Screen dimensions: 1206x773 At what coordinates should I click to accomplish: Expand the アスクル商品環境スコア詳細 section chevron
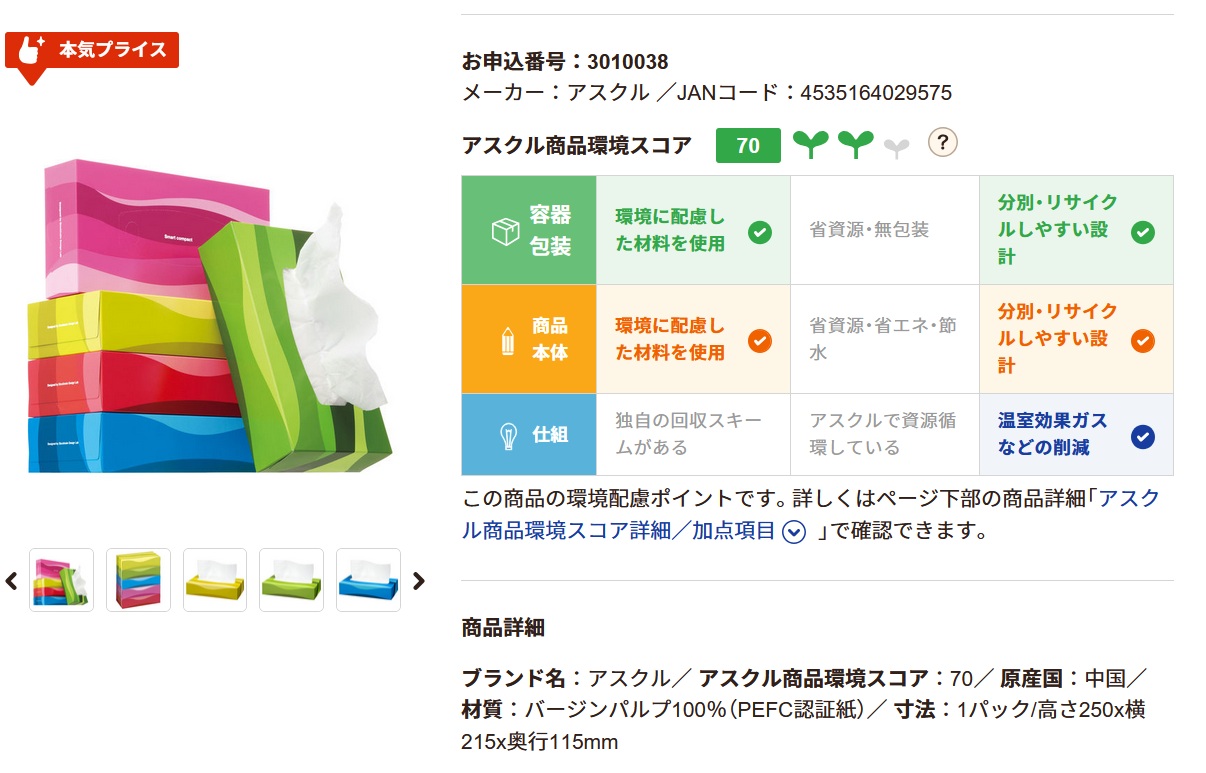(794, 531)
